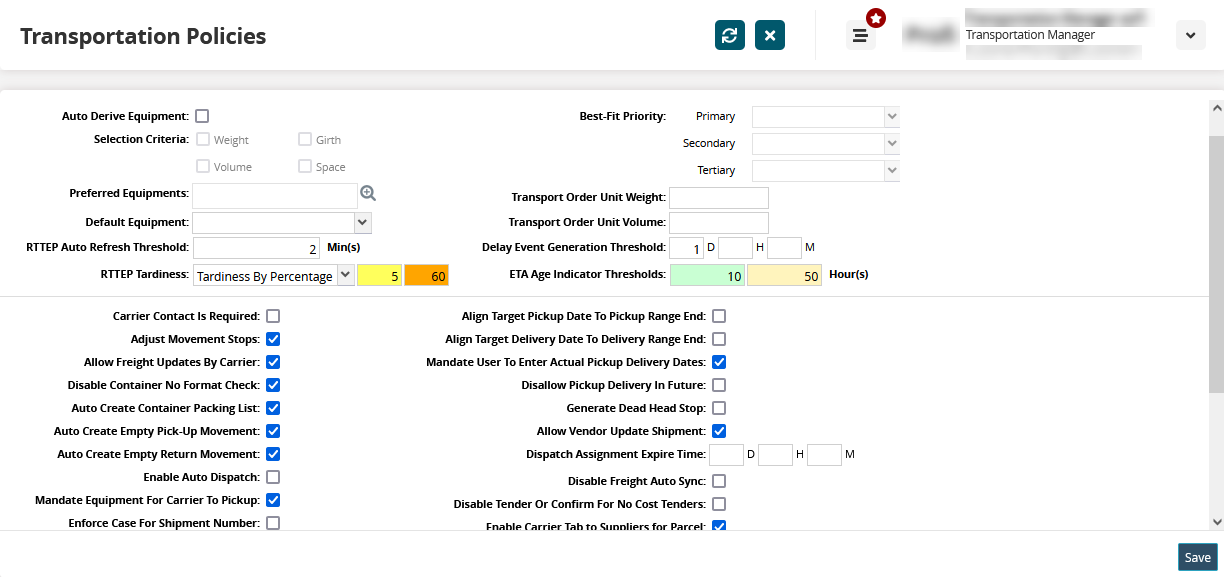The image size is (1224, 577).
Task: Click the Save button
Action: click(x=1198, y=558)
